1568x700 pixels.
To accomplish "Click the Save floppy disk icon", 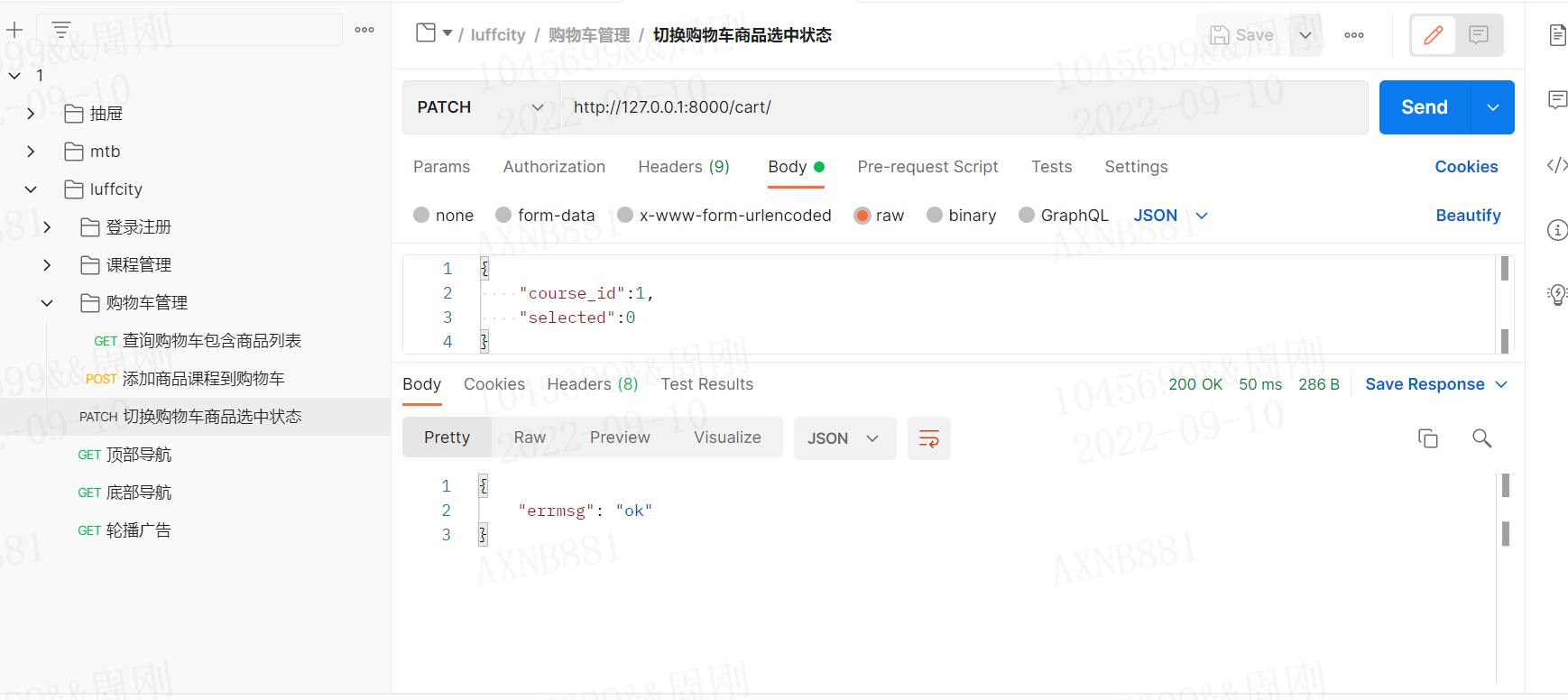I will (x=1220, y=35).
